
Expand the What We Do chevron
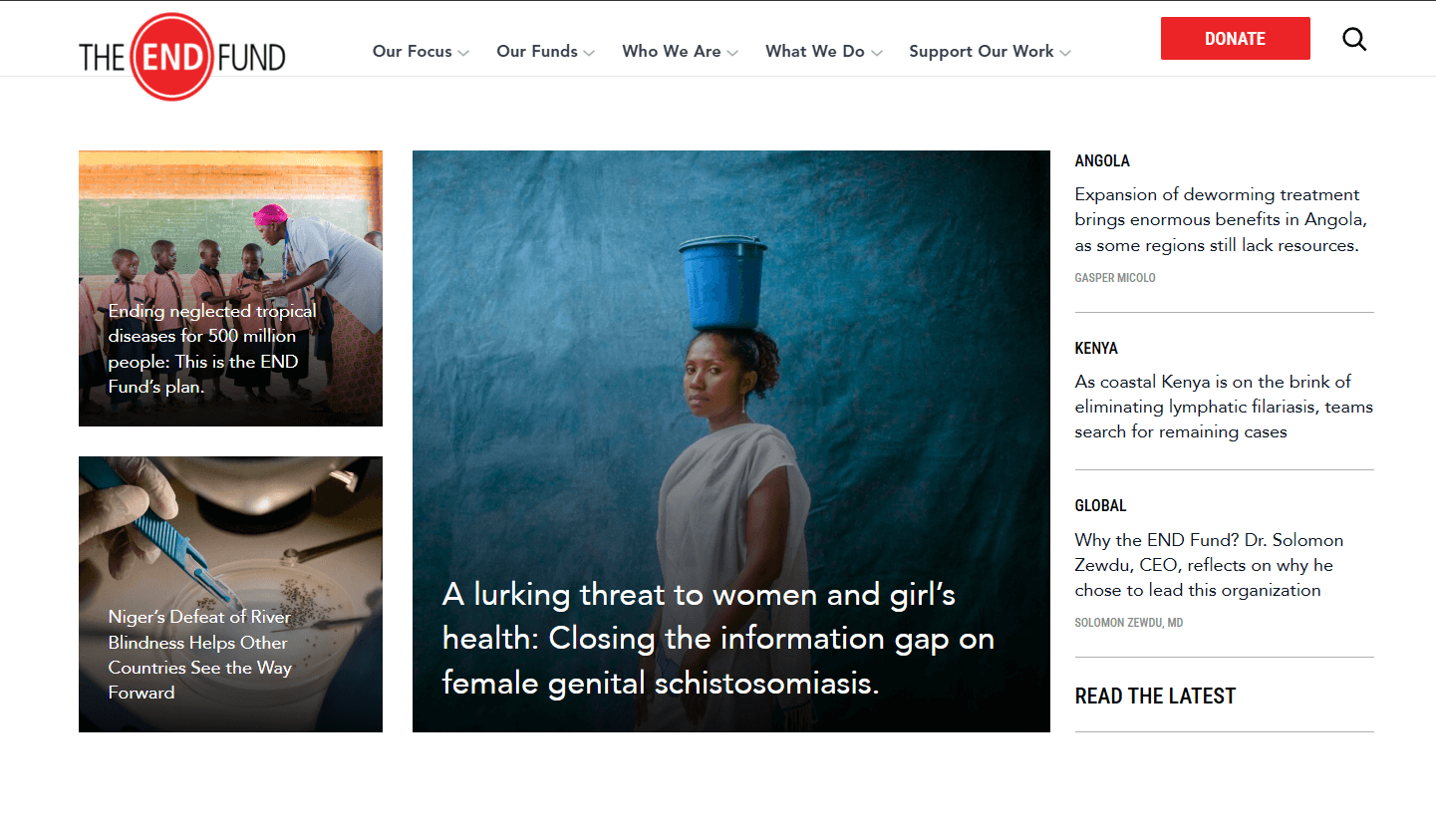click(x=877, y=53)
